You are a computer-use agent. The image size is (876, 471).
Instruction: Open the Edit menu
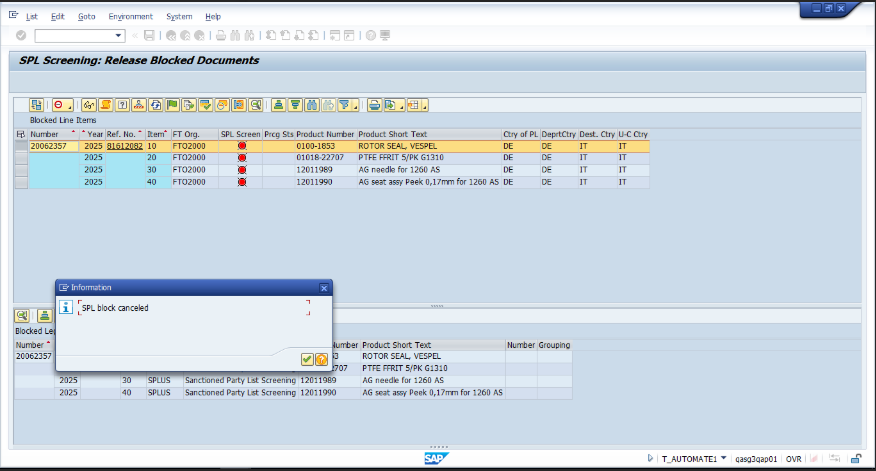(58, 17)
